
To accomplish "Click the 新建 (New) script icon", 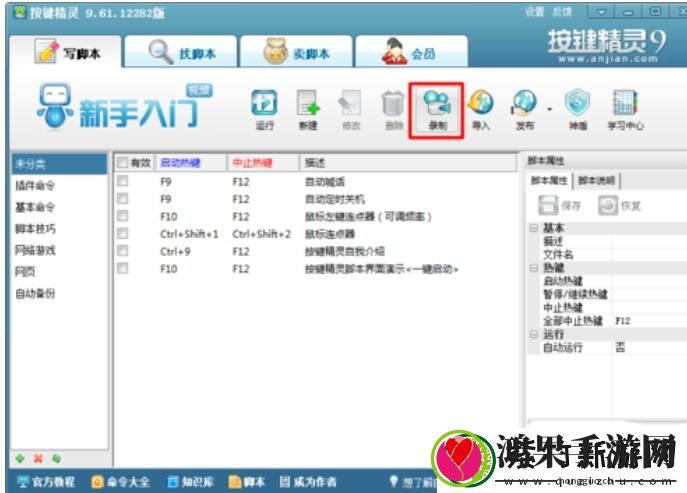I will pyautogui.click(x=308, y=110).
